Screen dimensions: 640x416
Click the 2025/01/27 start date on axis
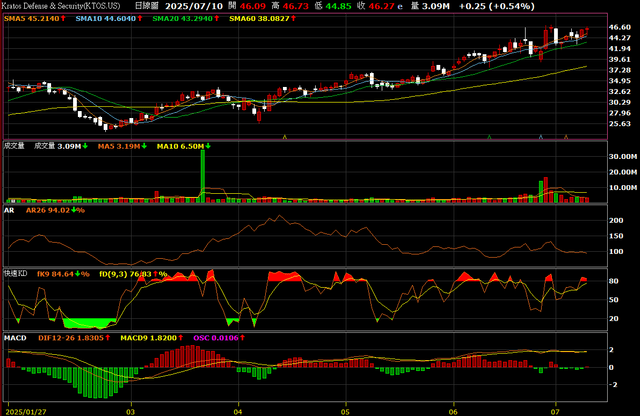(x=25, y=410)
